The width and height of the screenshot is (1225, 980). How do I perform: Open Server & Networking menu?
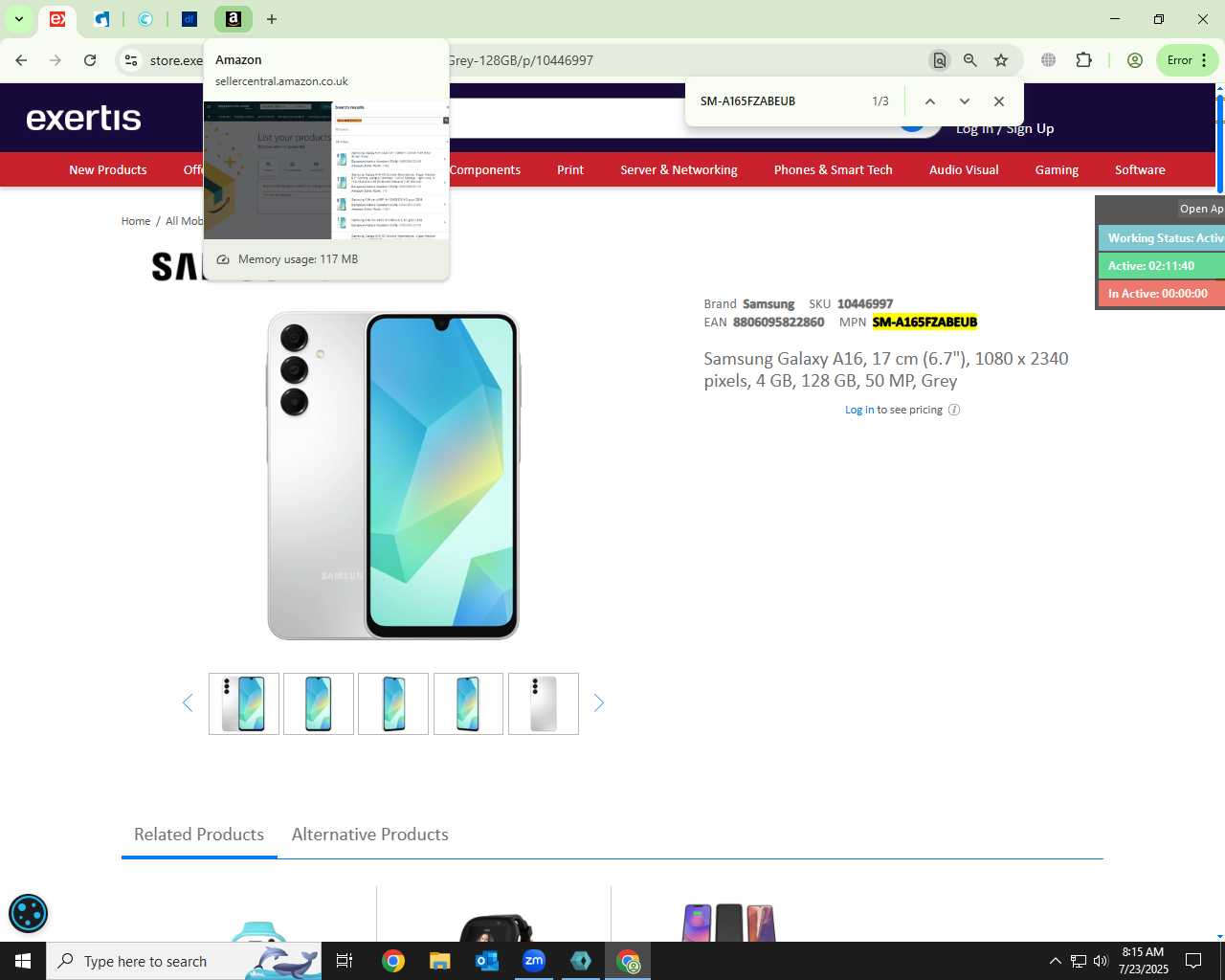[679, 169]
